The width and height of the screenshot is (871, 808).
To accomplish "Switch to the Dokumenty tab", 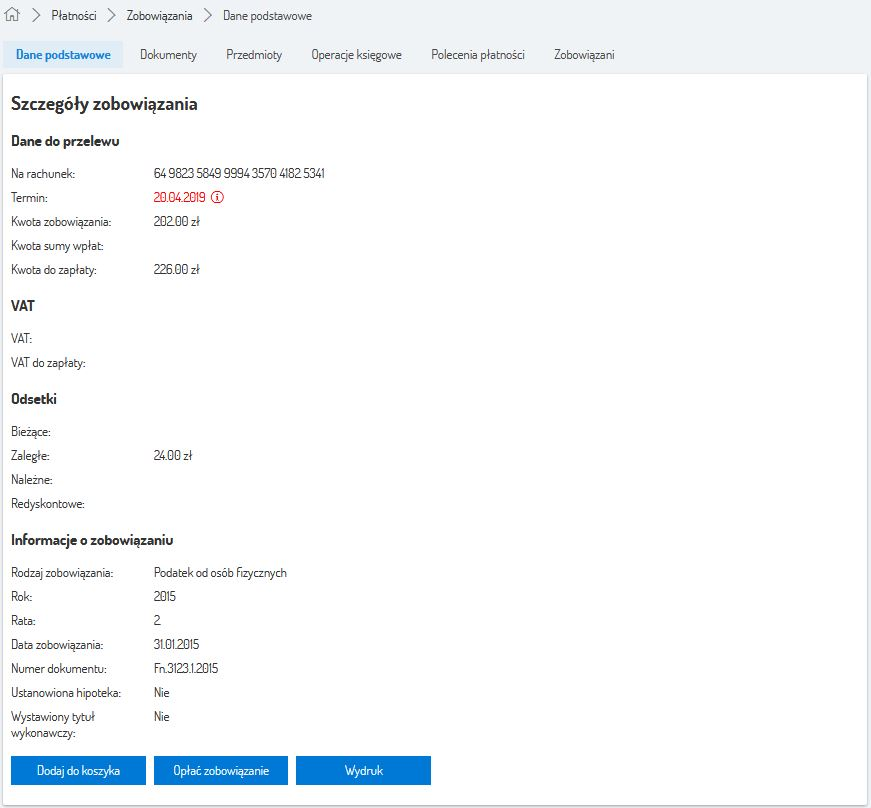I will point(168,55).
